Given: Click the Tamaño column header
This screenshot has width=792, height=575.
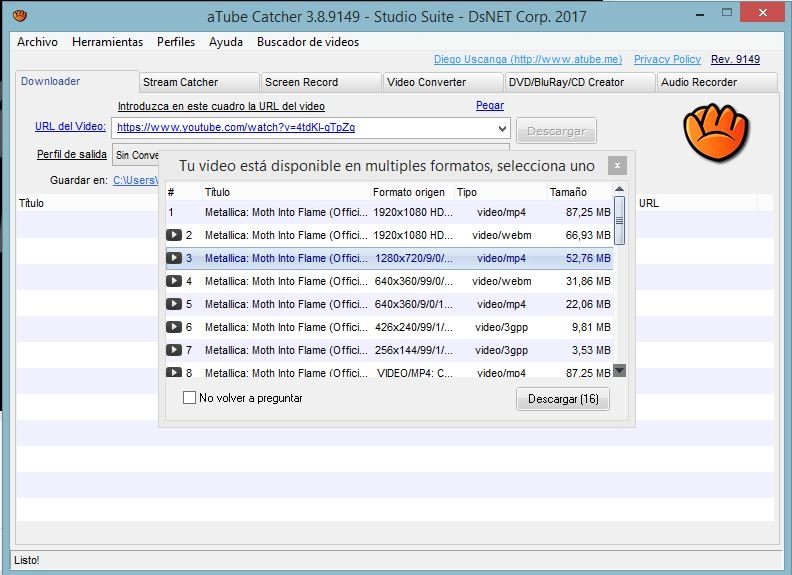Looking at the screenshot, I should click(x=580, y=192).
